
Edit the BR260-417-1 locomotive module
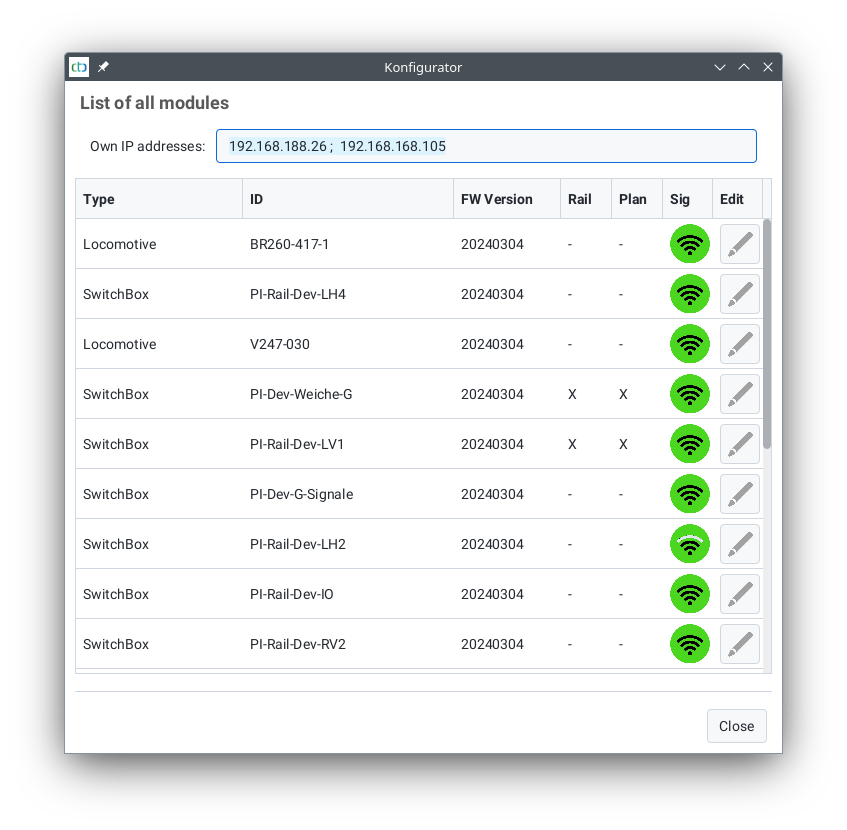coord(739,244)
